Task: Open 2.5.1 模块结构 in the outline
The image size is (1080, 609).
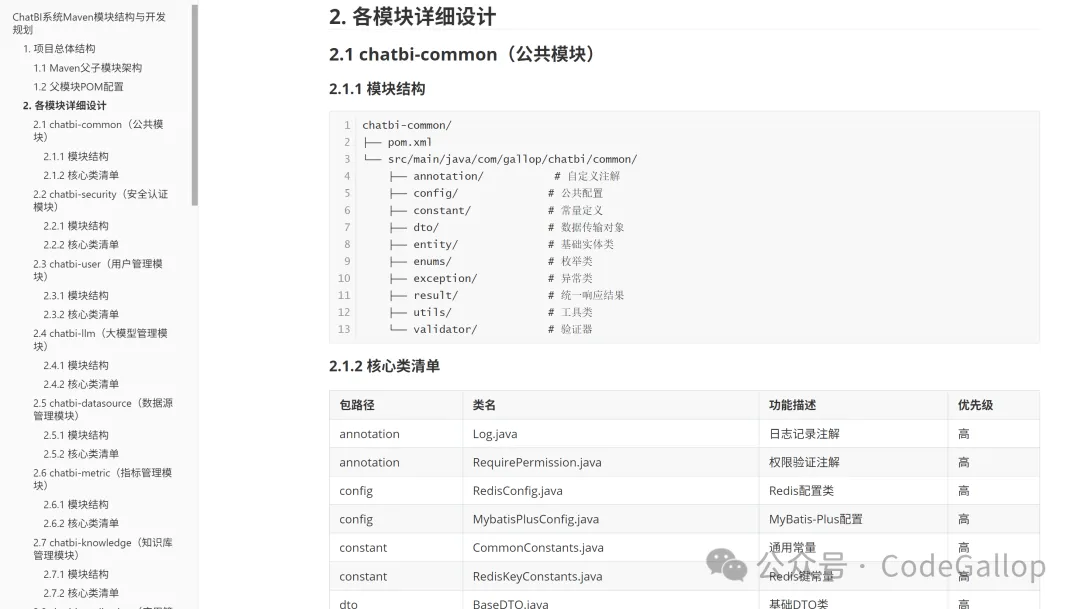Action: [76, 435]
